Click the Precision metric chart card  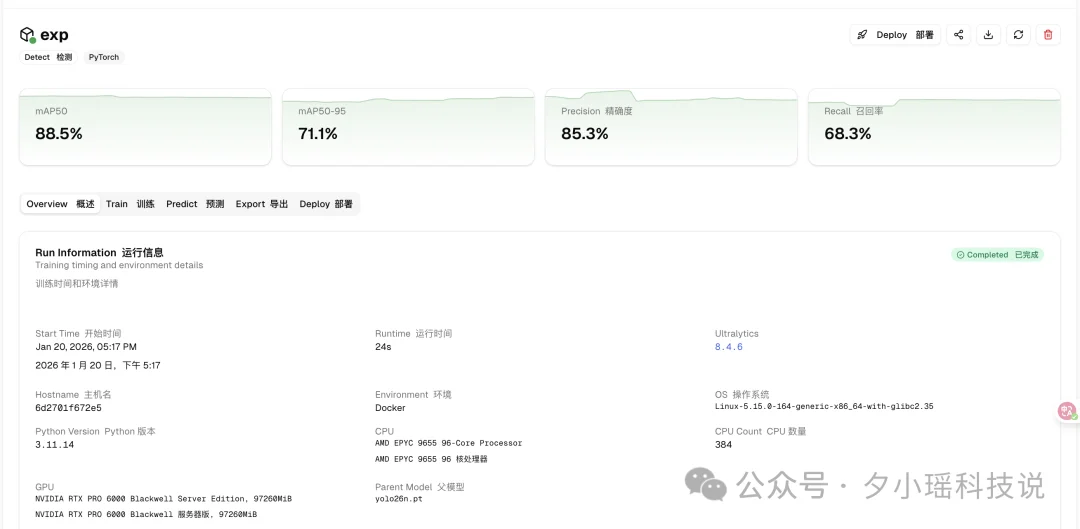671,127
